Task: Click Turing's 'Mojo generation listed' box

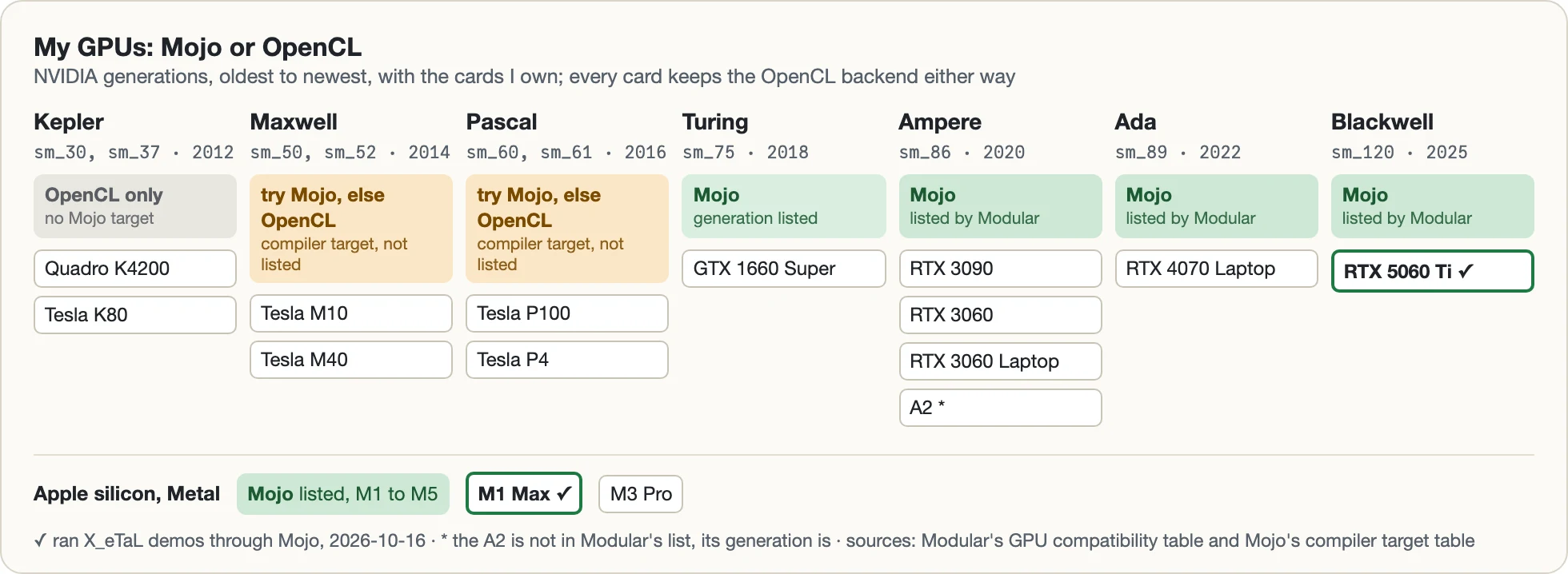Action: click(784, 206)
